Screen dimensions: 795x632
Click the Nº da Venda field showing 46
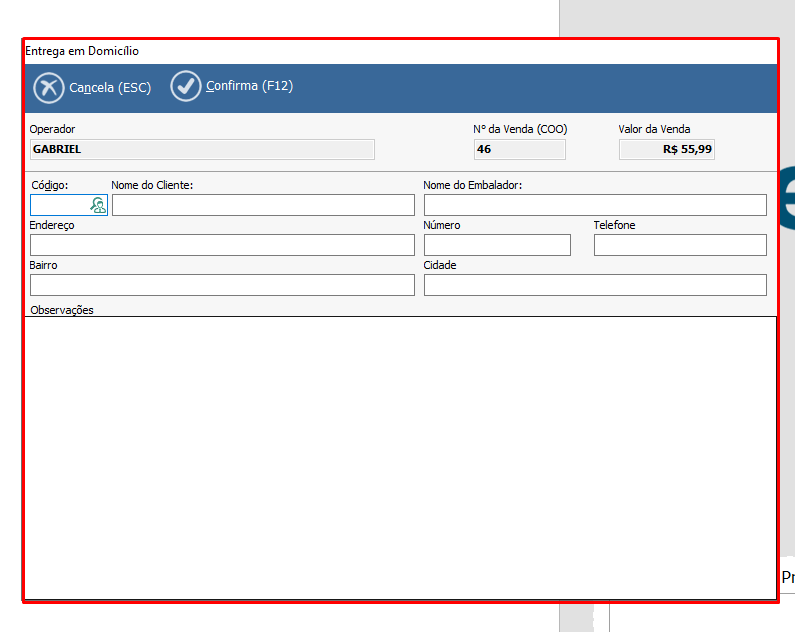point(519,149)
